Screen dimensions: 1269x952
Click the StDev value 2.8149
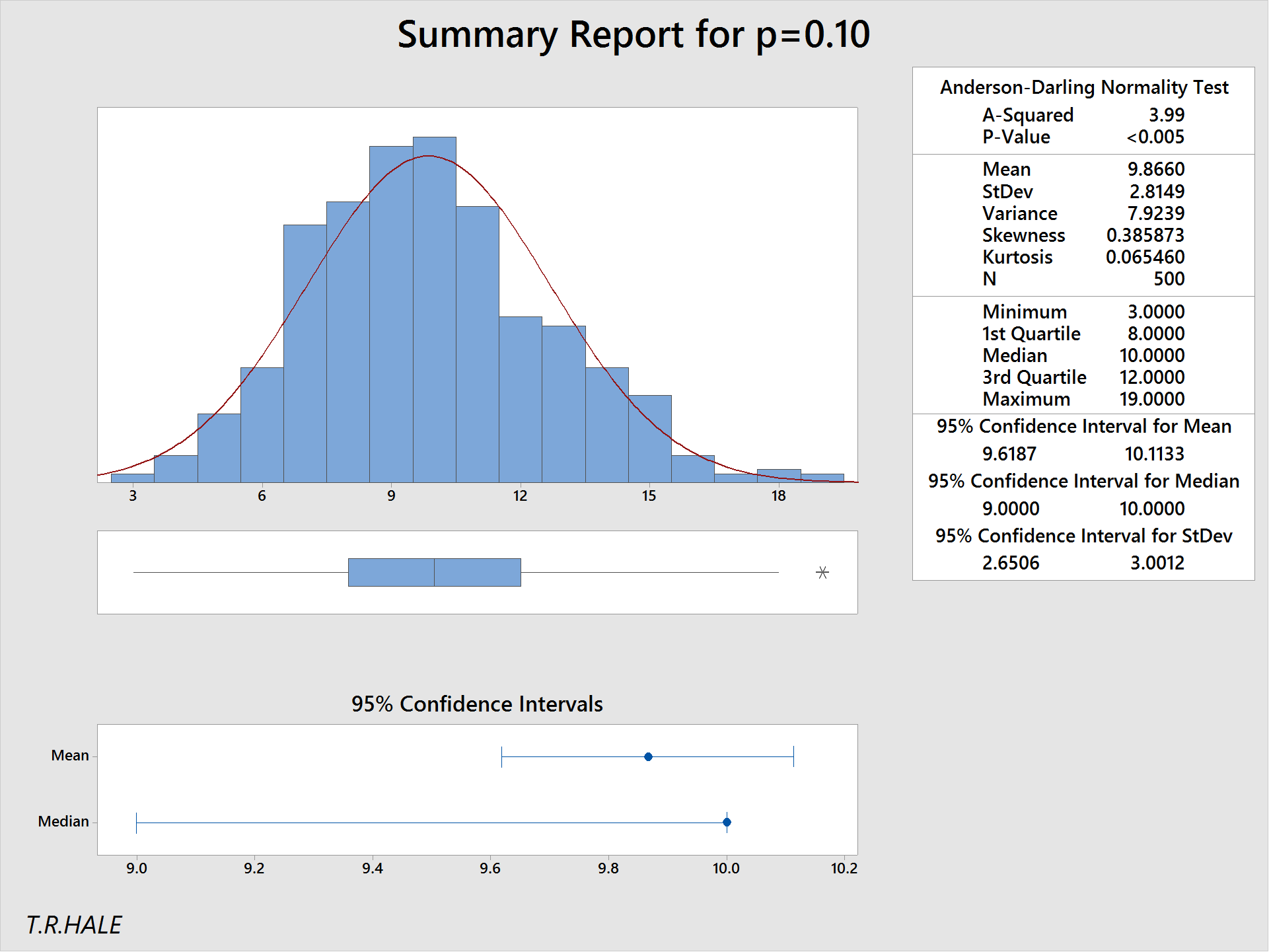coord(1156,192)
